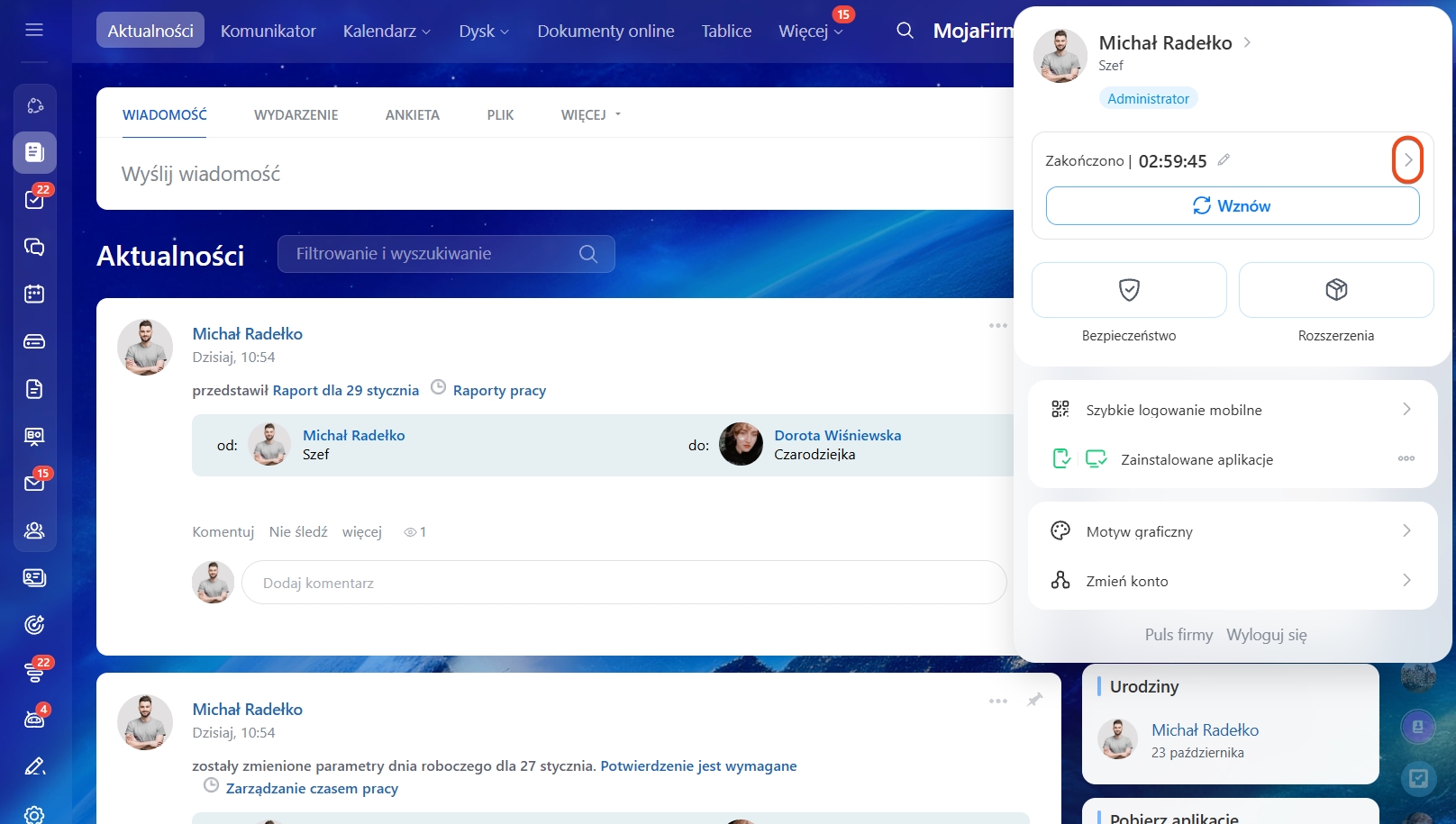Open the drive disk icon in the sidebar
1456x824 pixels.
(34, 341)
